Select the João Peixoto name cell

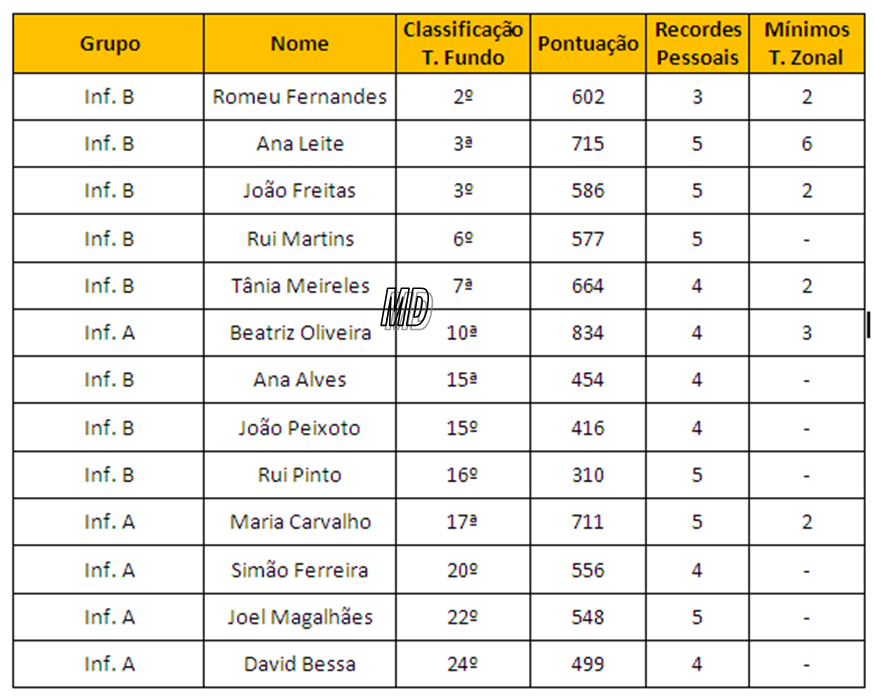[299, 428]
